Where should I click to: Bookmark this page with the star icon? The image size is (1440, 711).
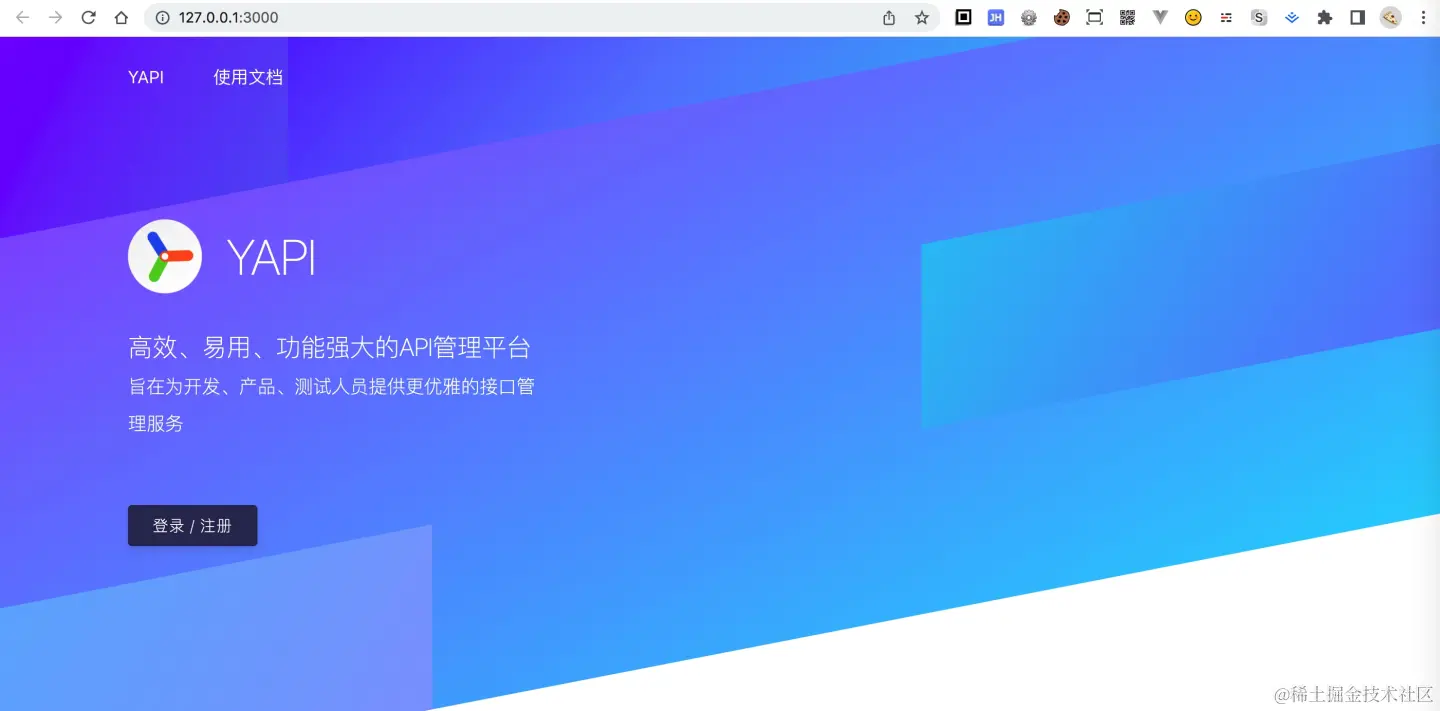[922, 17]
